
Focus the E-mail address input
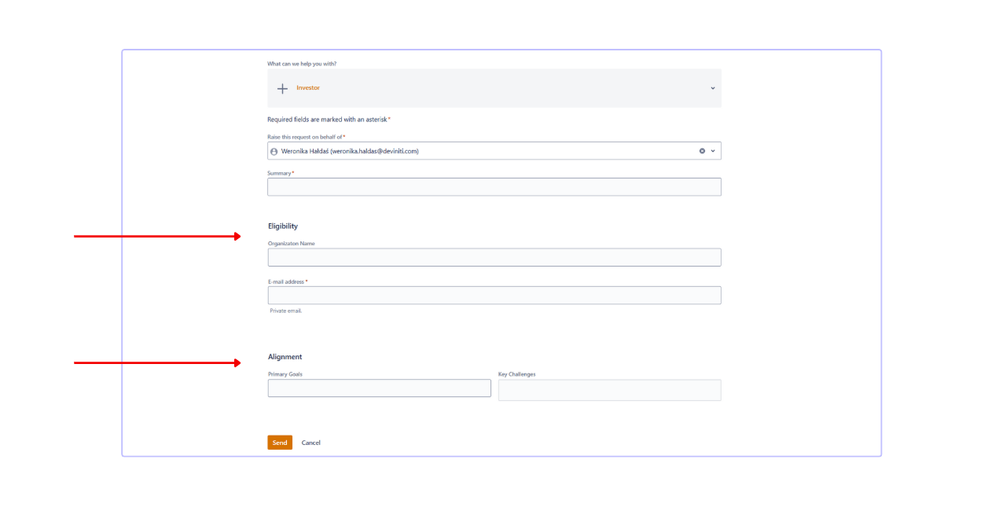tap(494, 295)
